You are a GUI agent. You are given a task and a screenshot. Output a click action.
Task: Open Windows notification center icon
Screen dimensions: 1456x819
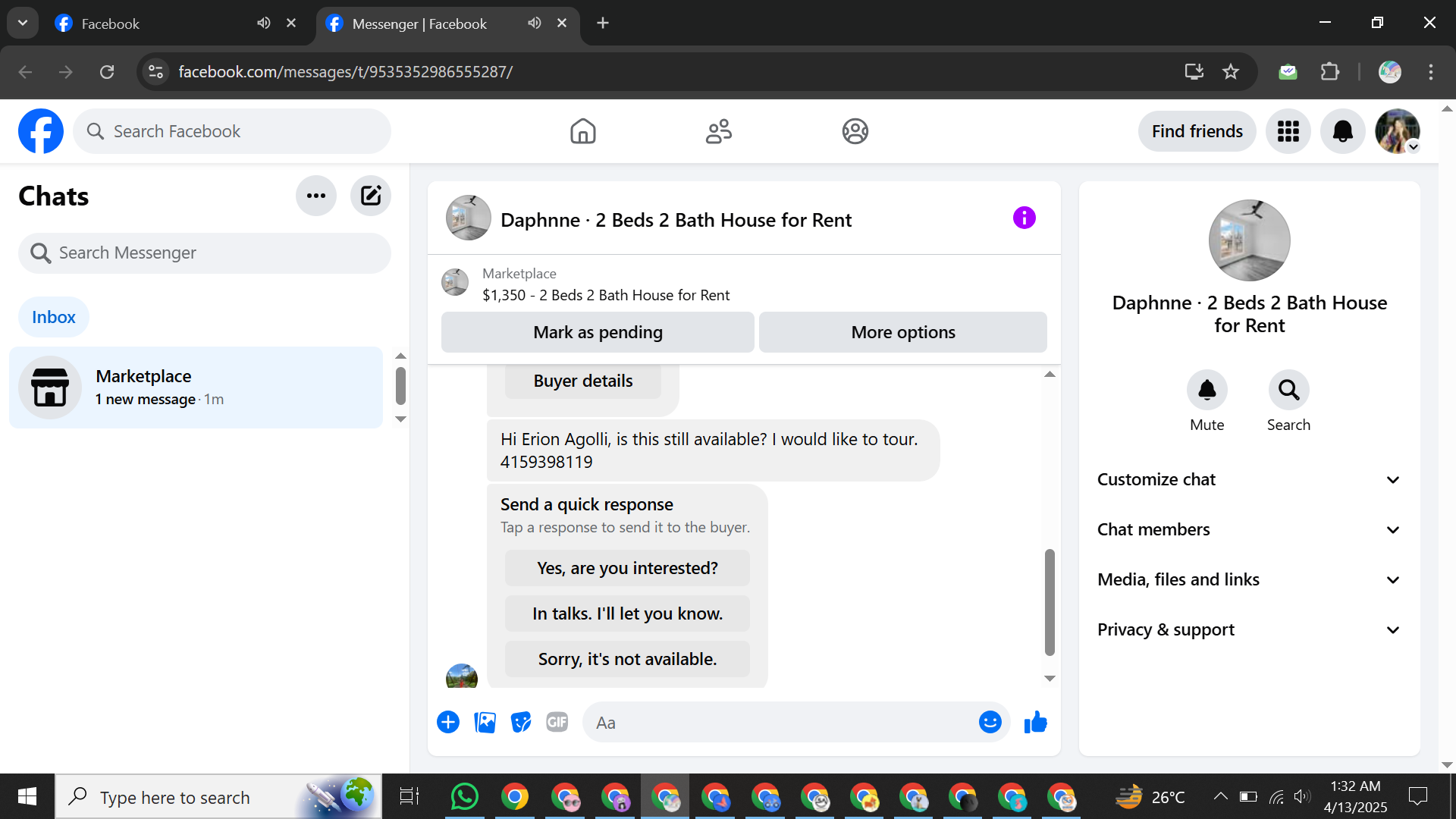1417,796
